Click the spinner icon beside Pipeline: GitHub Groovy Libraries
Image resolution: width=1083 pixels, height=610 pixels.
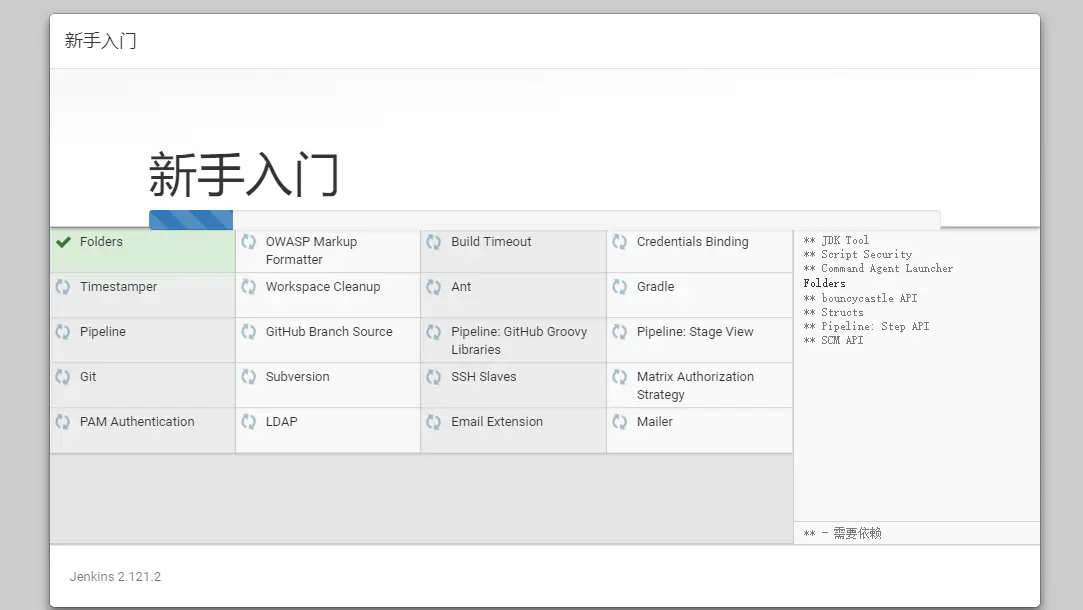point(434,332)
